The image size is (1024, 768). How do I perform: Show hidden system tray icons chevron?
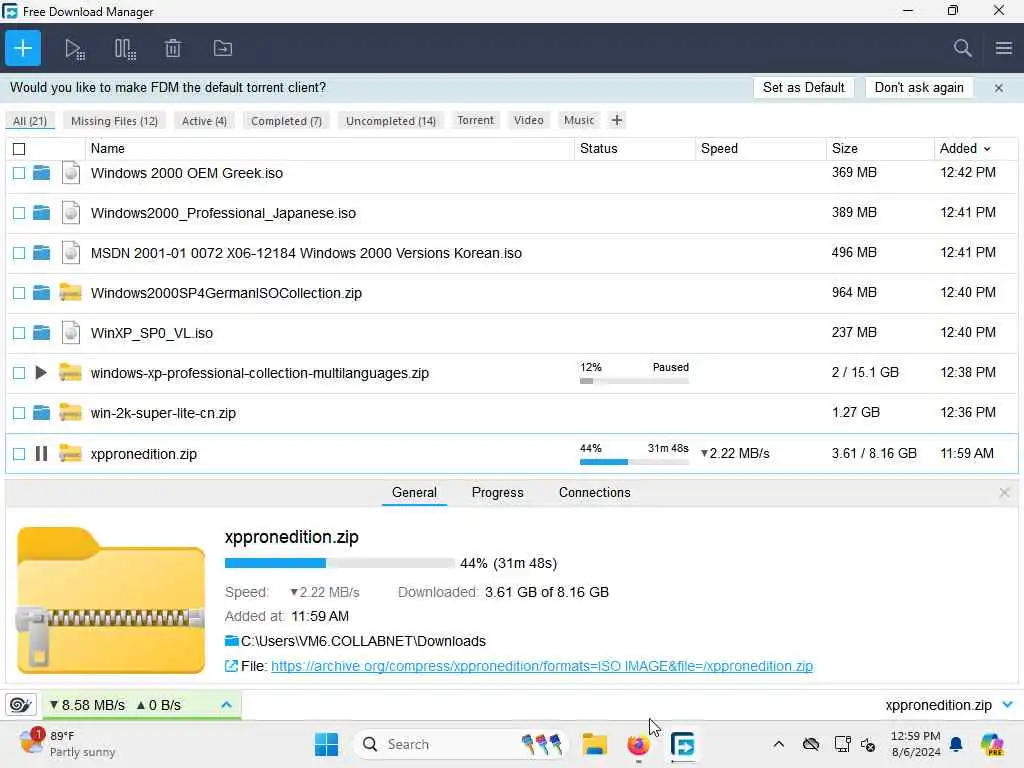(x=778, y=744)
